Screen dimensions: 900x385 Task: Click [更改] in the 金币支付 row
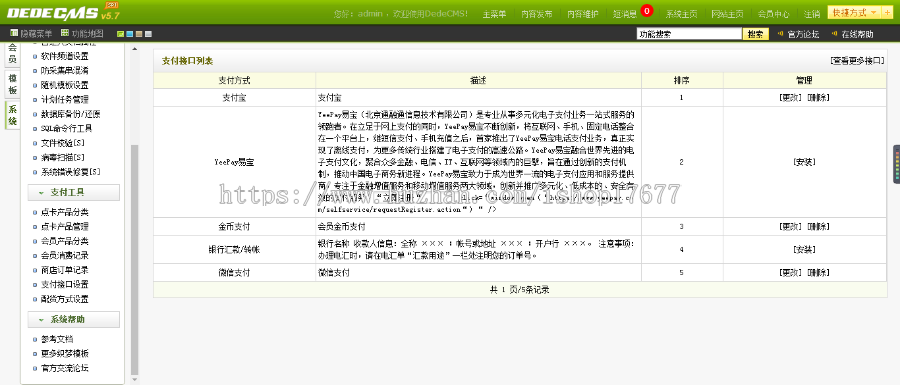point(789,226)
